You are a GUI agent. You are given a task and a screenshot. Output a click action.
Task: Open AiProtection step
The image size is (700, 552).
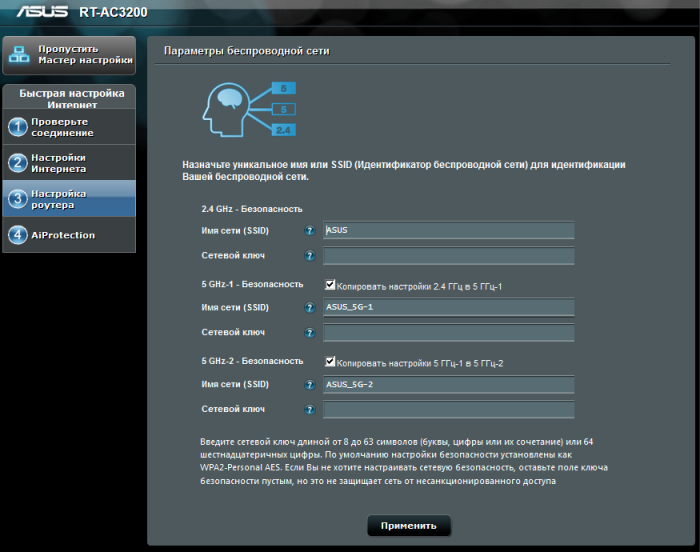coord(69,235)
